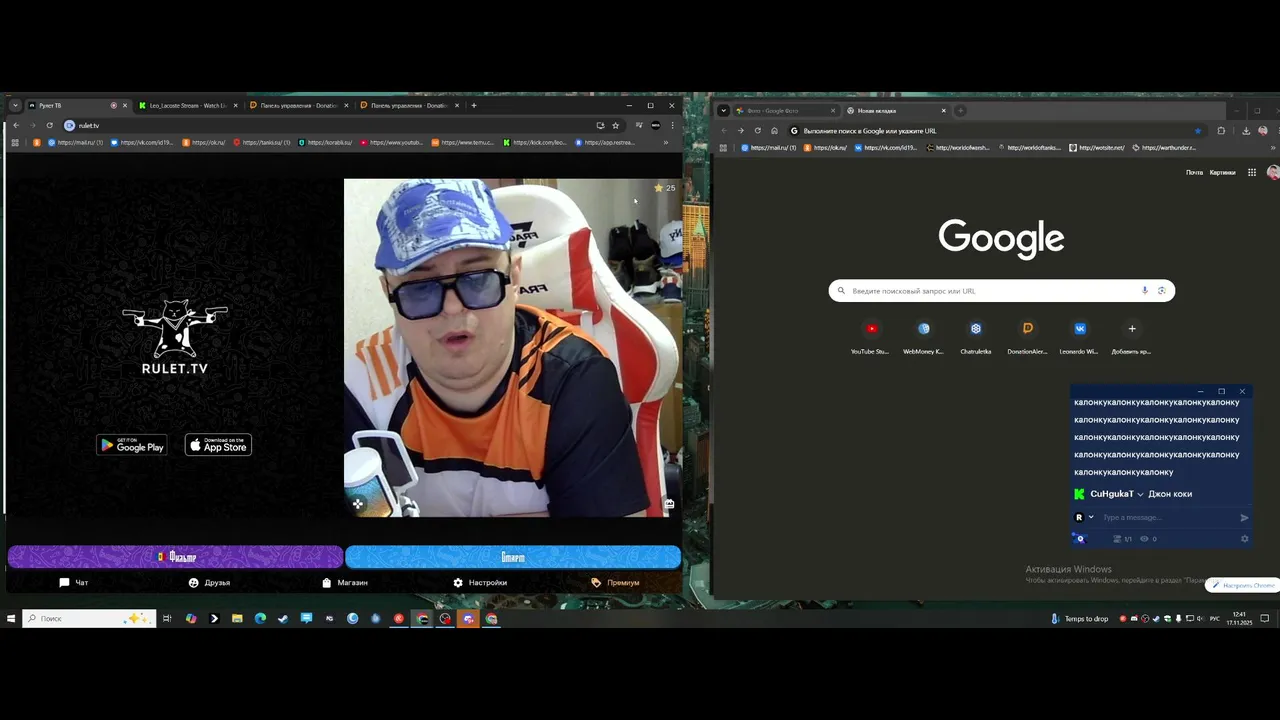The height and width of the screenshot is (720, 1280).
Task: Open the YouTube Studio shortcut
Action: click(x=870, y=337)
